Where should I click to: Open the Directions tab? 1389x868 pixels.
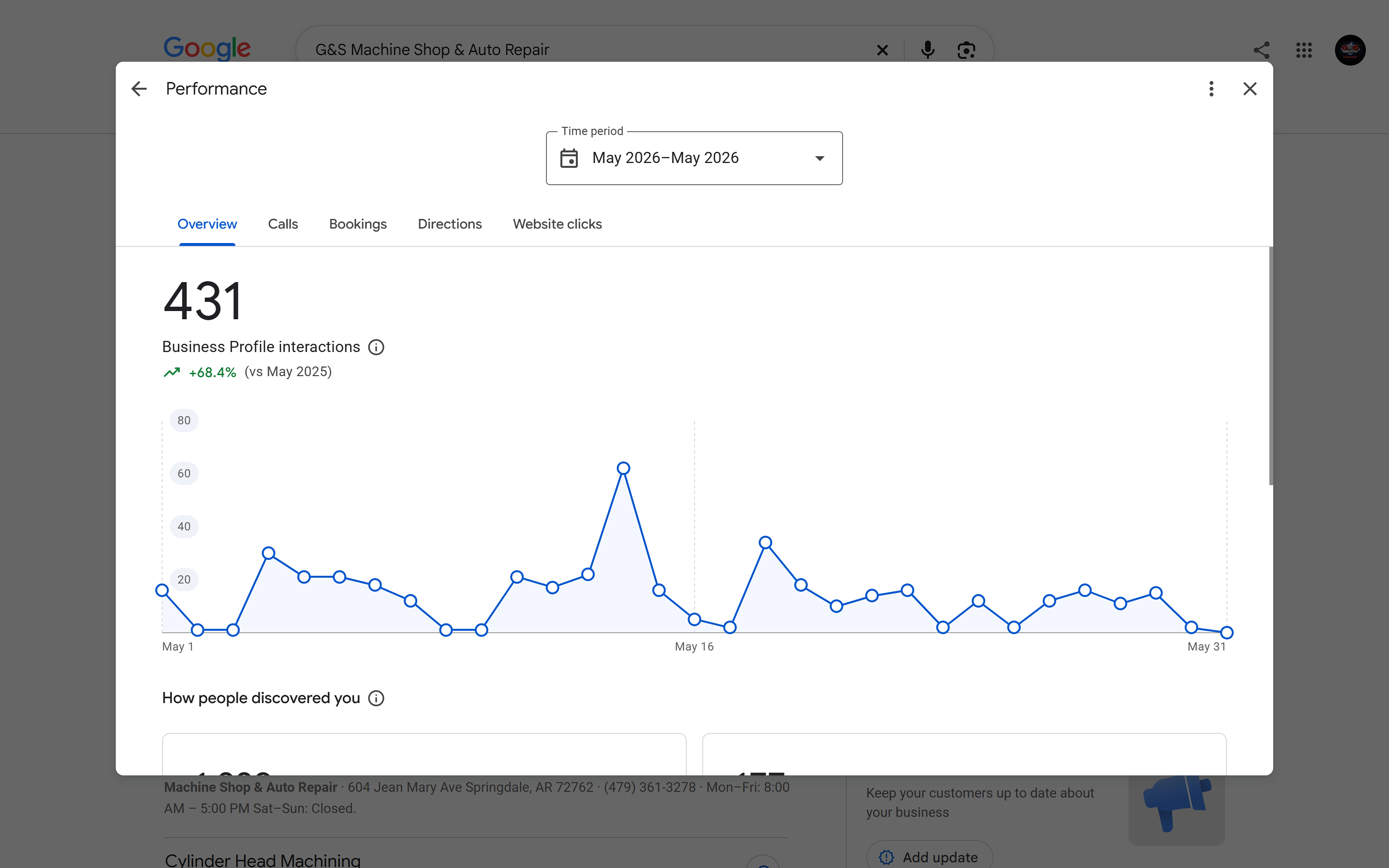coord(449,224)
